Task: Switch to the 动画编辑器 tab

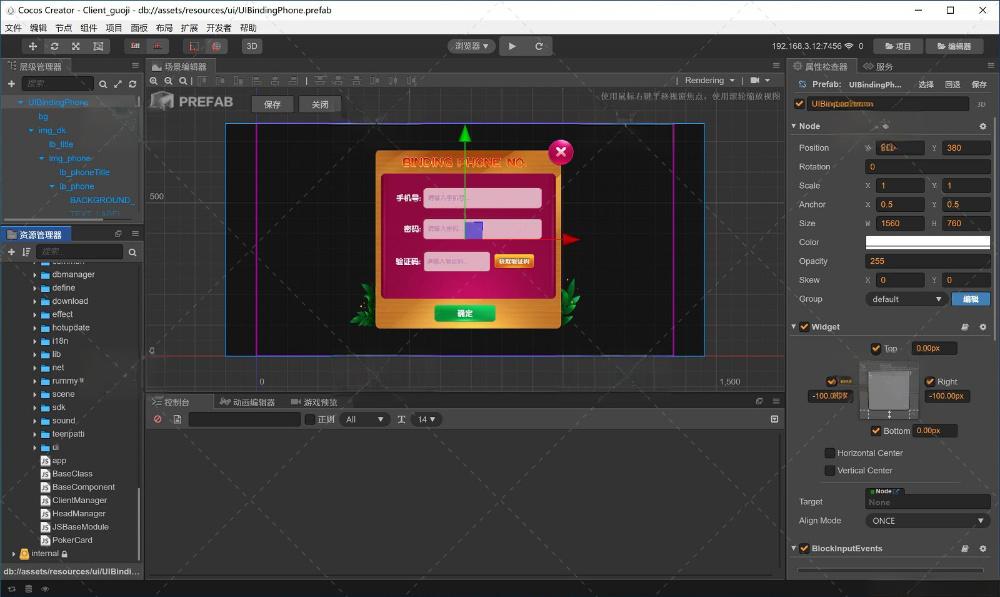Action: [248, 402]
